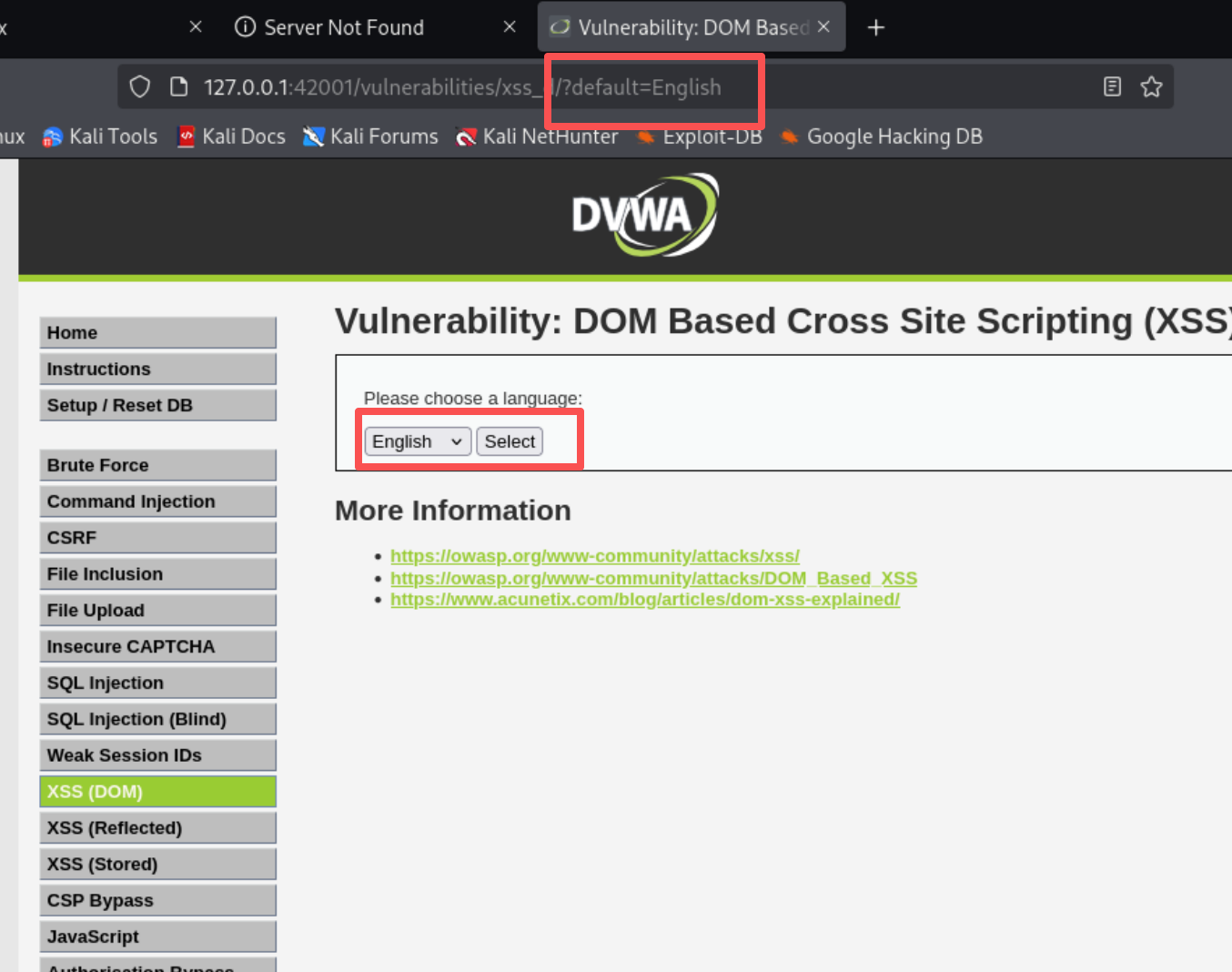
Task: Toggle reader view icon in address bar
Action: [x=1112, y=86]
